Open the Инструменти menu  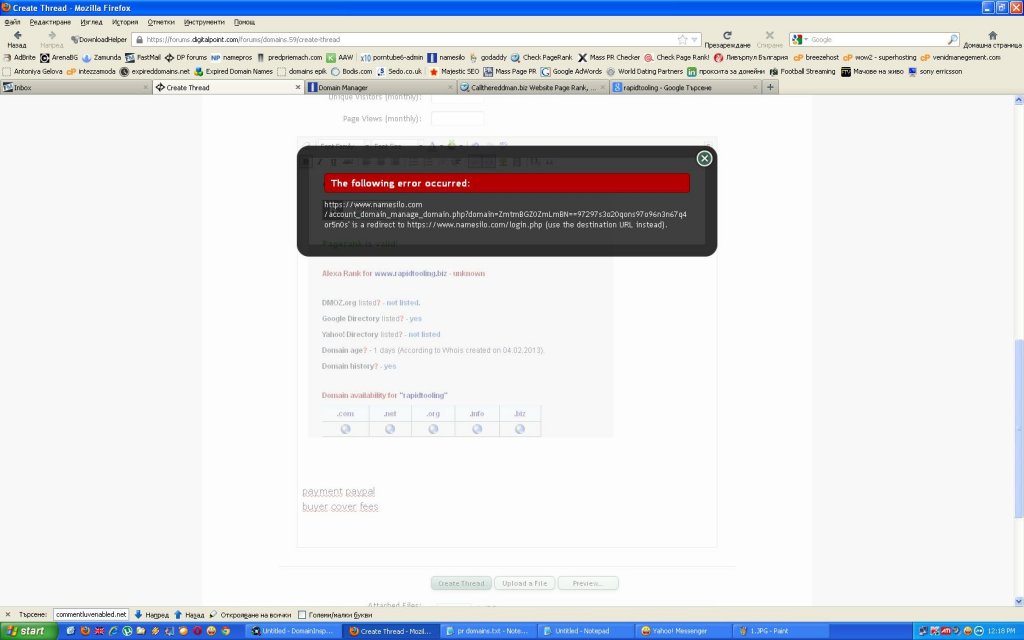tap(204, 22)
